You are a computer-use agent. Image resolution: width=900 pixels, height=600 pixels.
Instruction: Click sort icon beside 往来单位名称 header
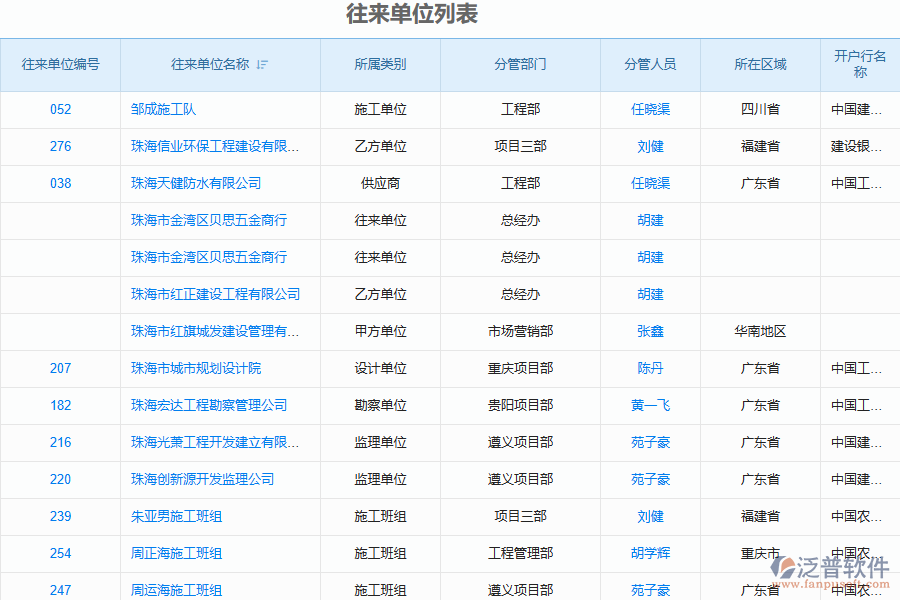262,65
